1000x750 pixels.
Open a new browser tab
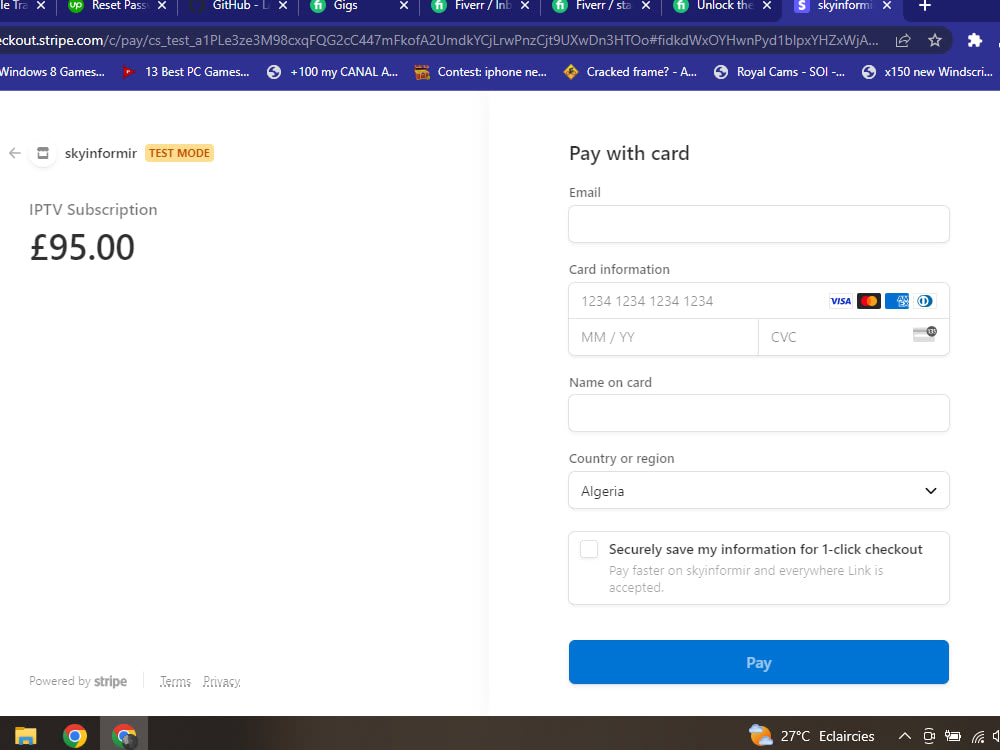coord(925,6)
